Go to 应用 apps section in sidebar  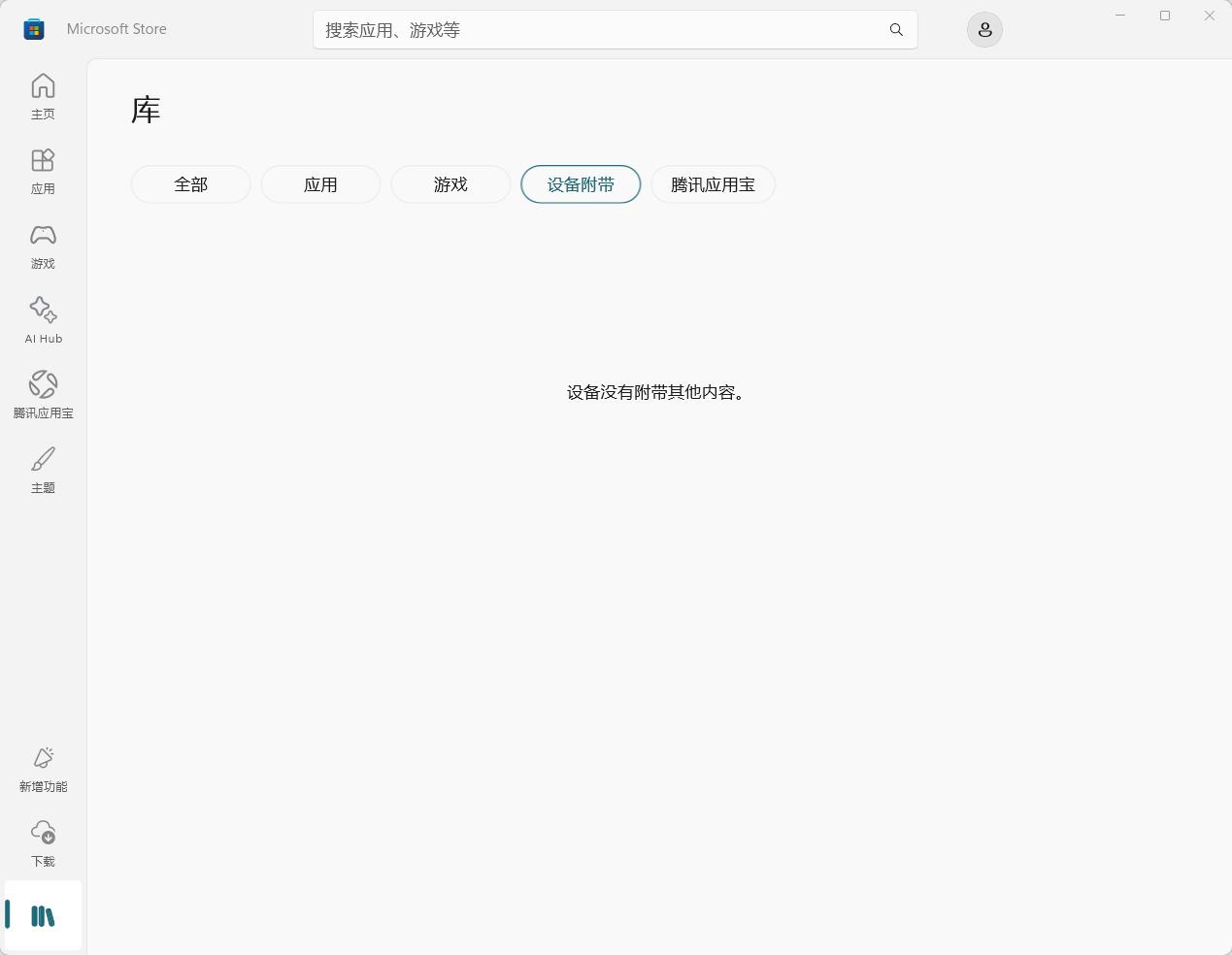[x=43, y=172]
